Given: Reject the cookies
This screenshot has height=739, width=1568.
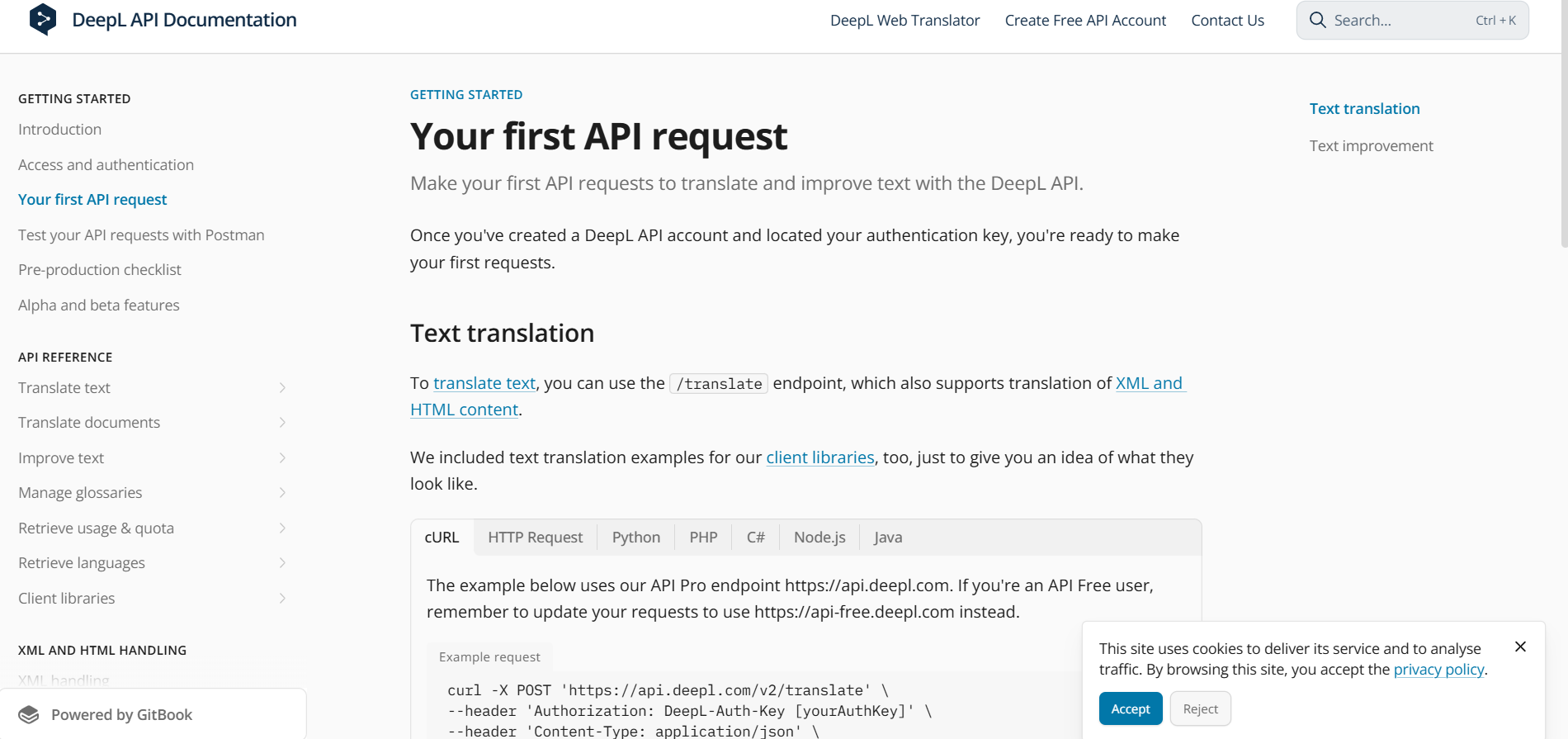Looking at the screenshot, I should [1201, 708].
